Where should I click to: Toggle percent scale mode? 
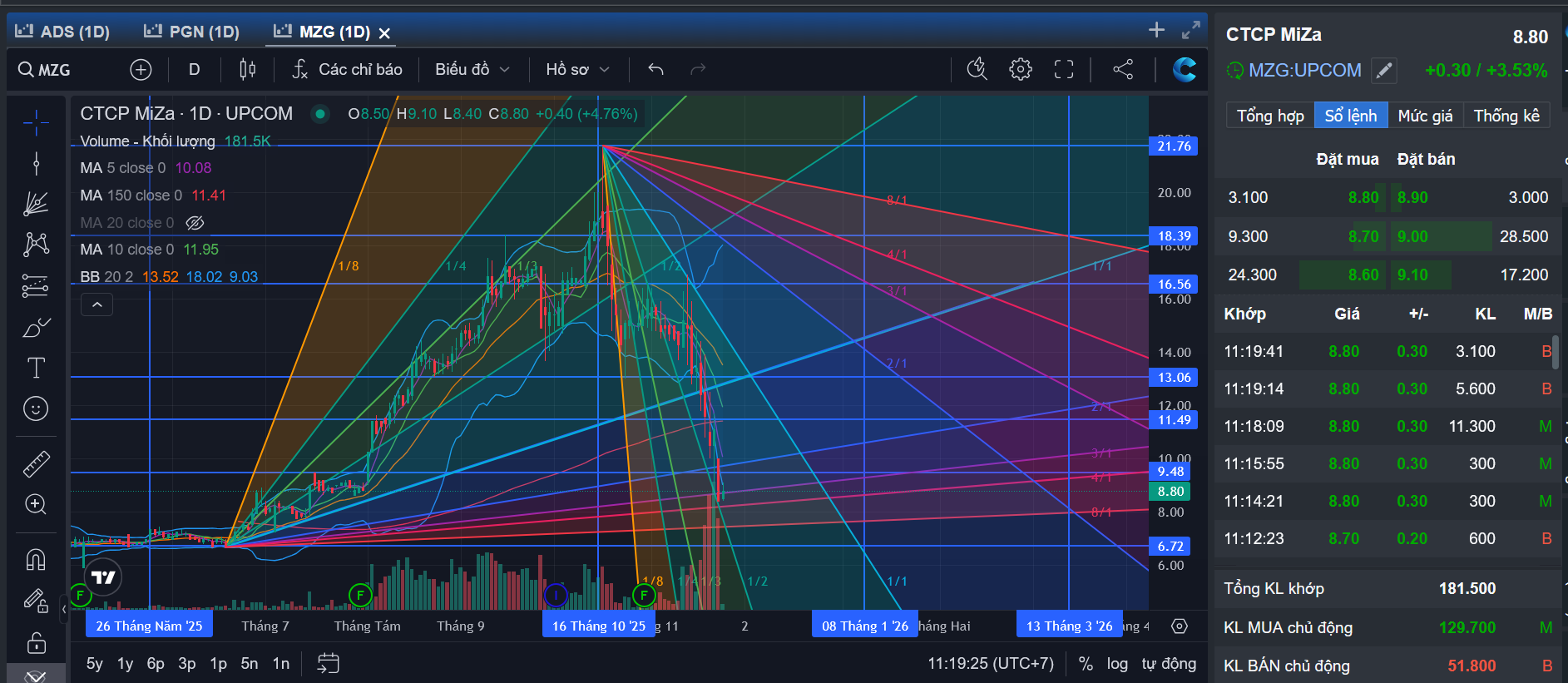pyautogui.click(x=1086, y=664)
